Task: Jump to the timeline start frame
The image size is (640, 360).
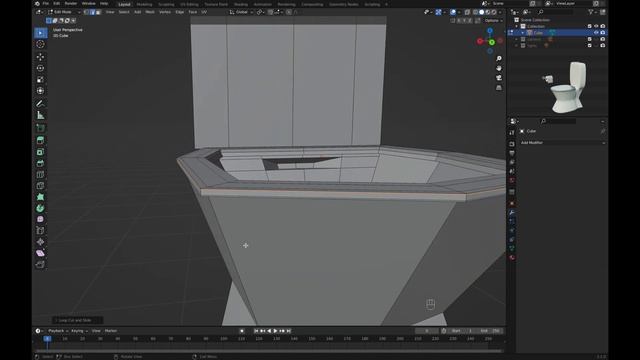Action: tap(256, 331)
